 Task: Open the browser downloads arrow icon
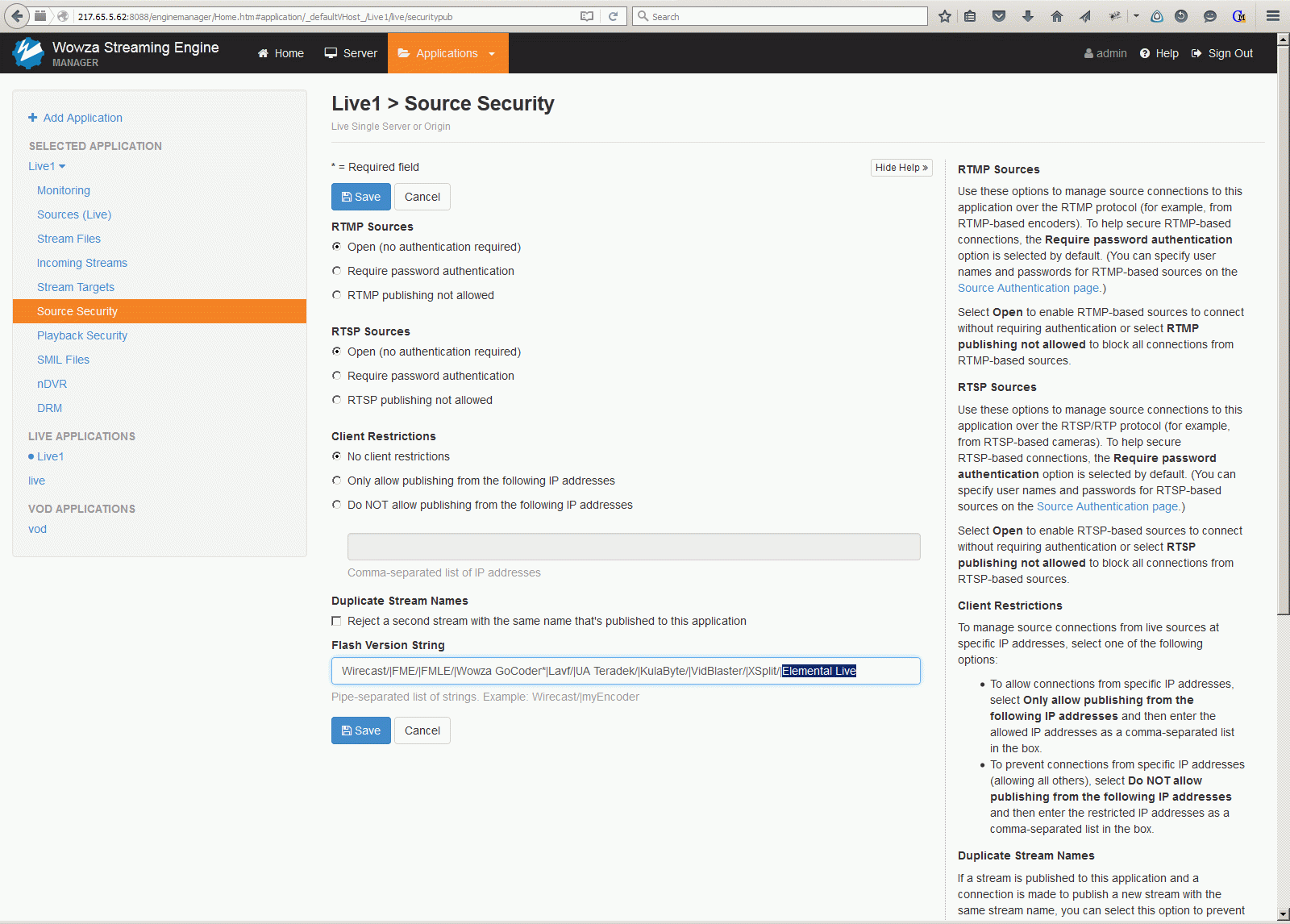[x=1028, y=16]
